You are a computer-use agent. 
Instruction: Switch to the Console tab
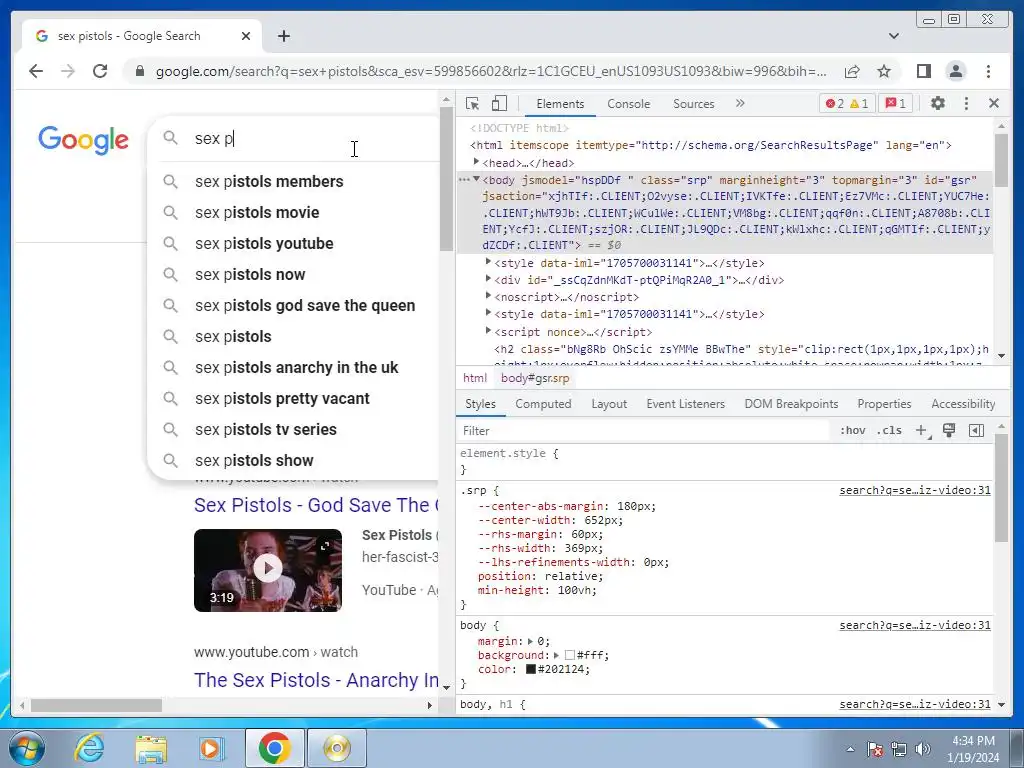(628, 104)
